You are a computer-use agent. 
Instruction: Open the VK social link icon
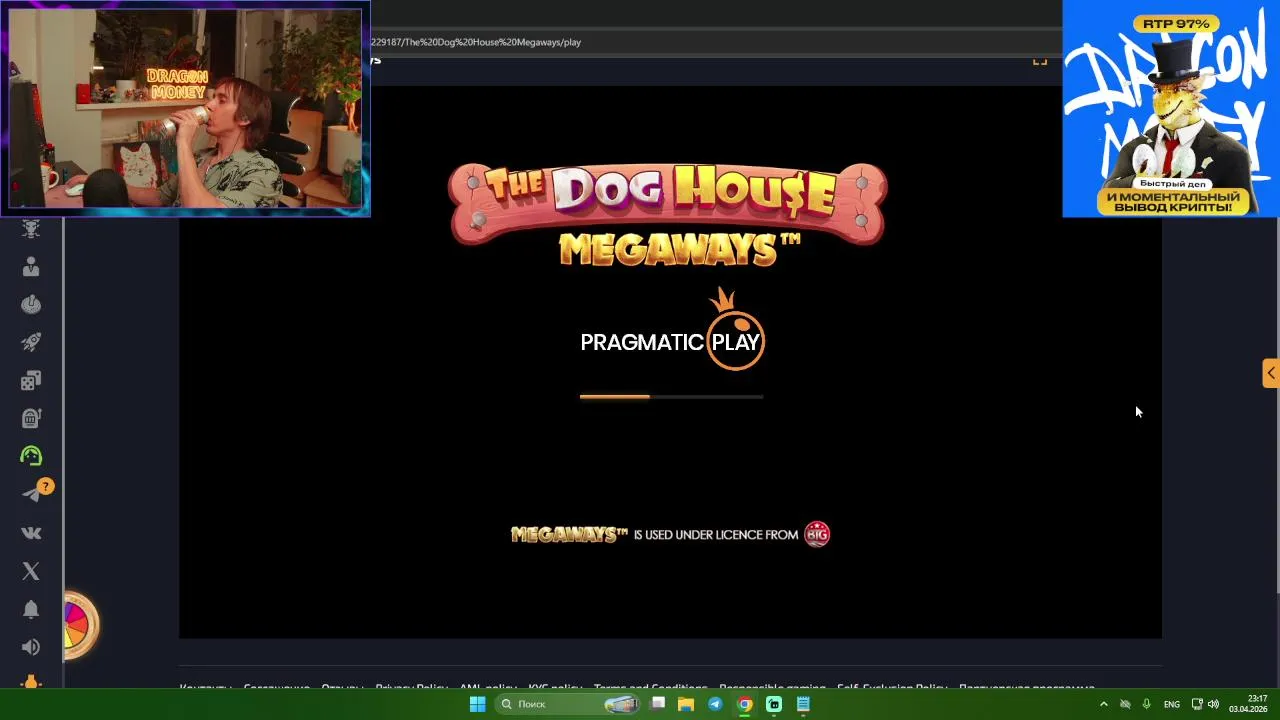point(31,533)
